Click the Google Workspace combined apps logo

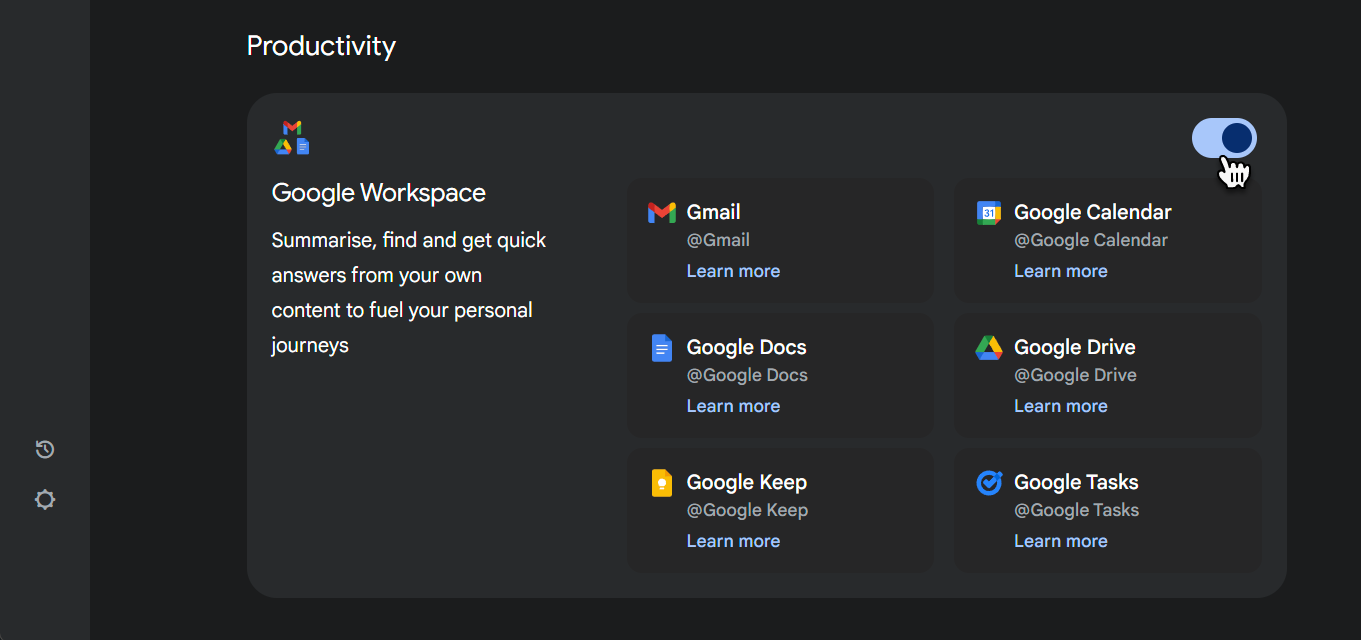point(292,138)
